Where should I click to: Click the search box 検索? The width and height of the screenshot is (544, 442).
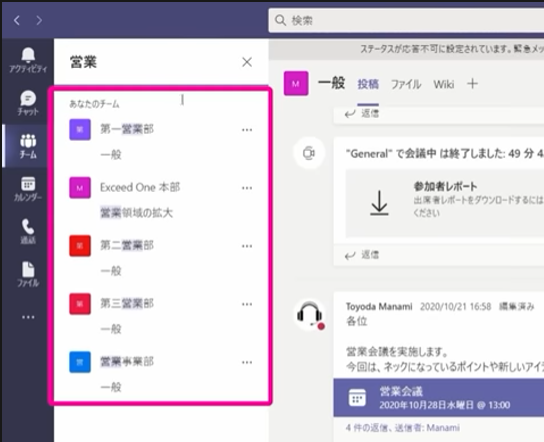(x=406, y=21)
